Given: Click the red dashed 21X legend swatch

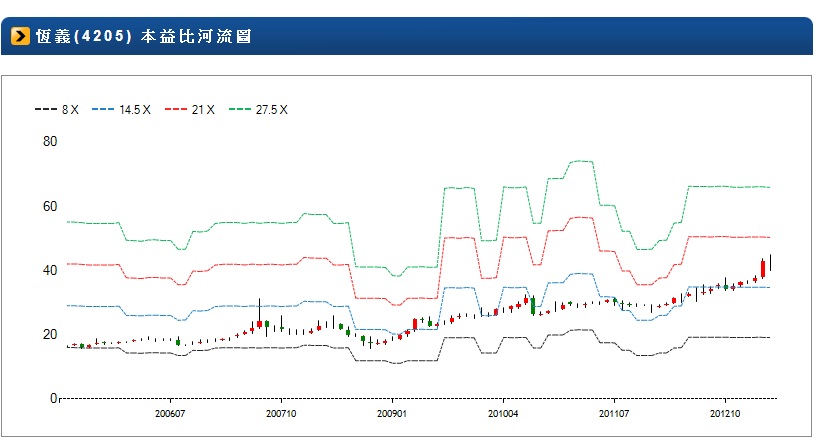Looking at the screenshot, I should coord(176,109).
